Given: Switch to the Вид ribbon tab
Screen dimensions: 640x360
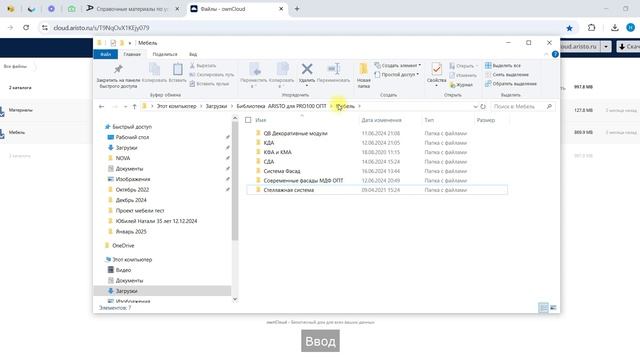Looking at the screenshot, I should click(193, 54).
